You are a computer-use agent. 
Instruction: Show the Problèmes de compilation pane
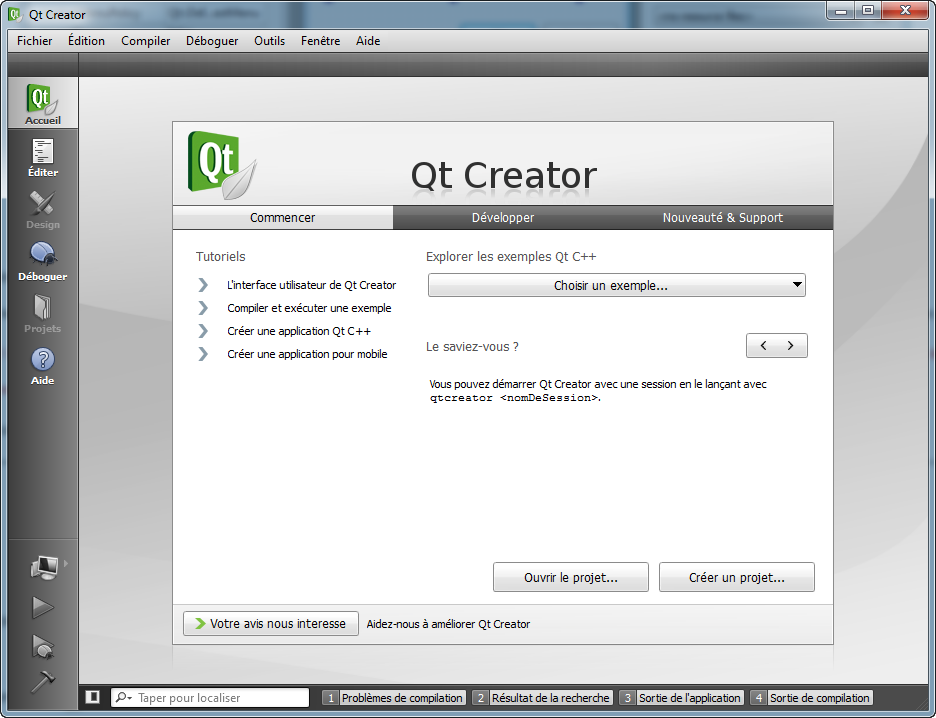point(394,697)
